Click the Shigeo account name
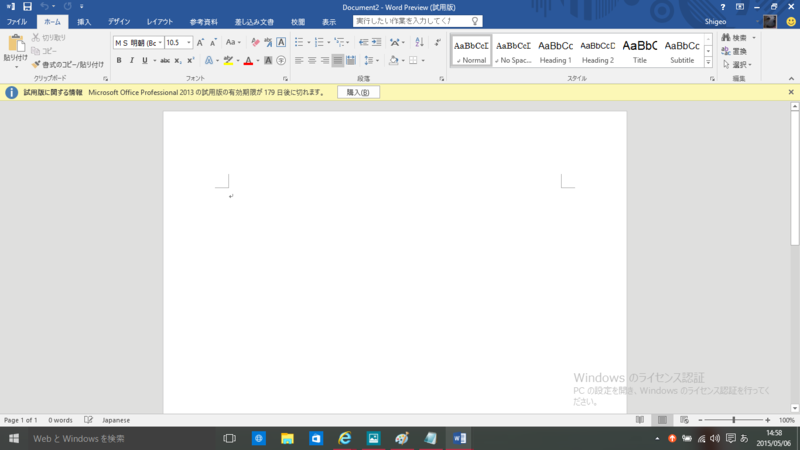The width and height of the screenshot is (800, 450). (x=715, y=21)
